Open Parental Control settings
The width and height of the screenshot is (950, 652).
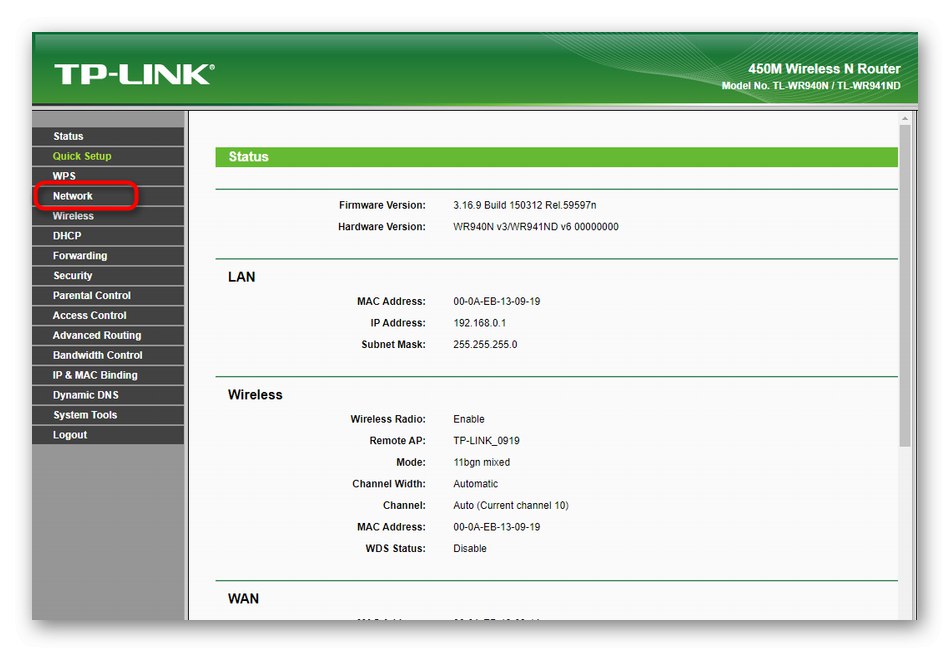point(90,295)
